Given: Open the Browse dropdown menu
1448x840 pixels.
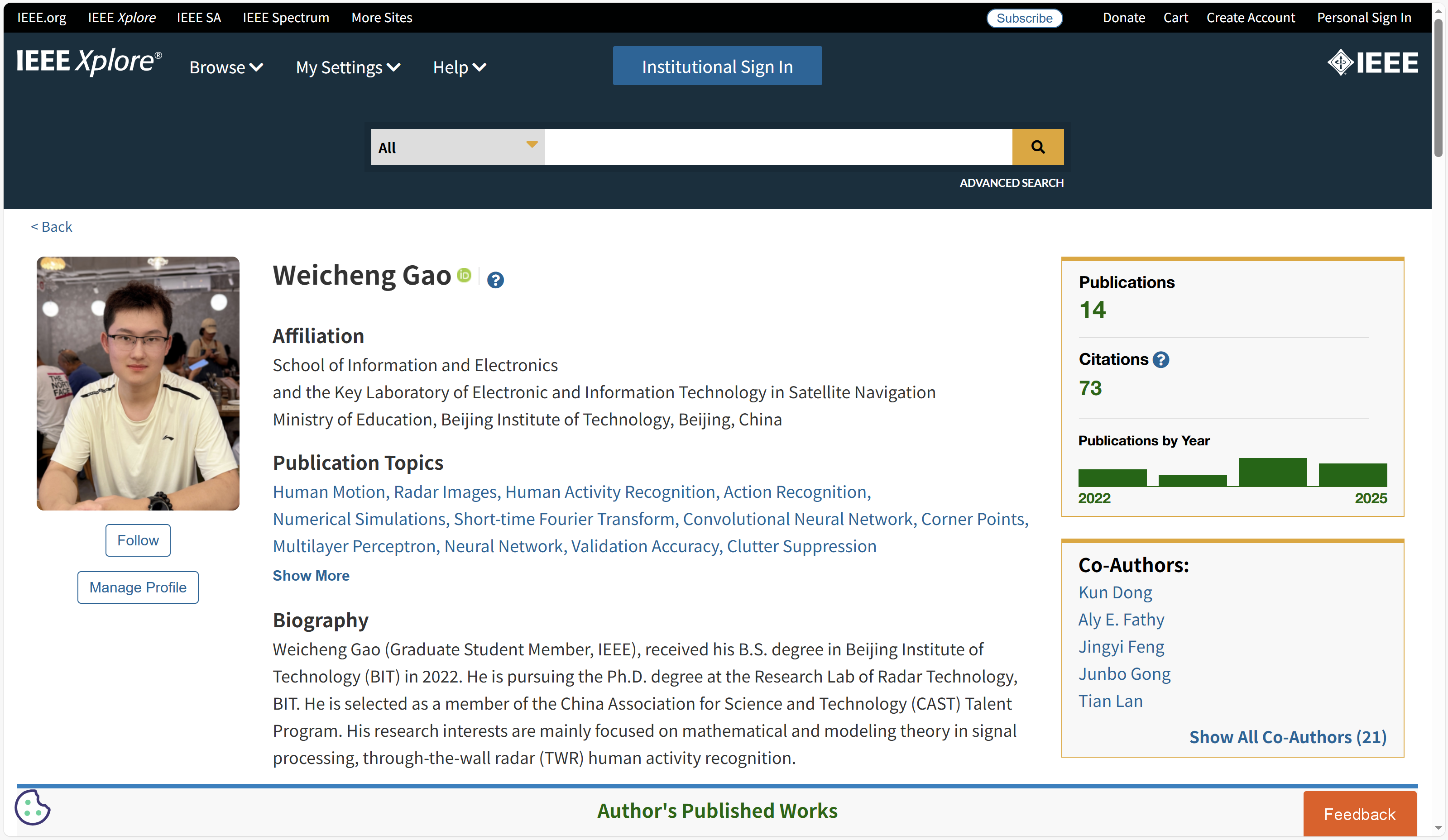Looking at the screenshot, I should (x=226, y=67).
